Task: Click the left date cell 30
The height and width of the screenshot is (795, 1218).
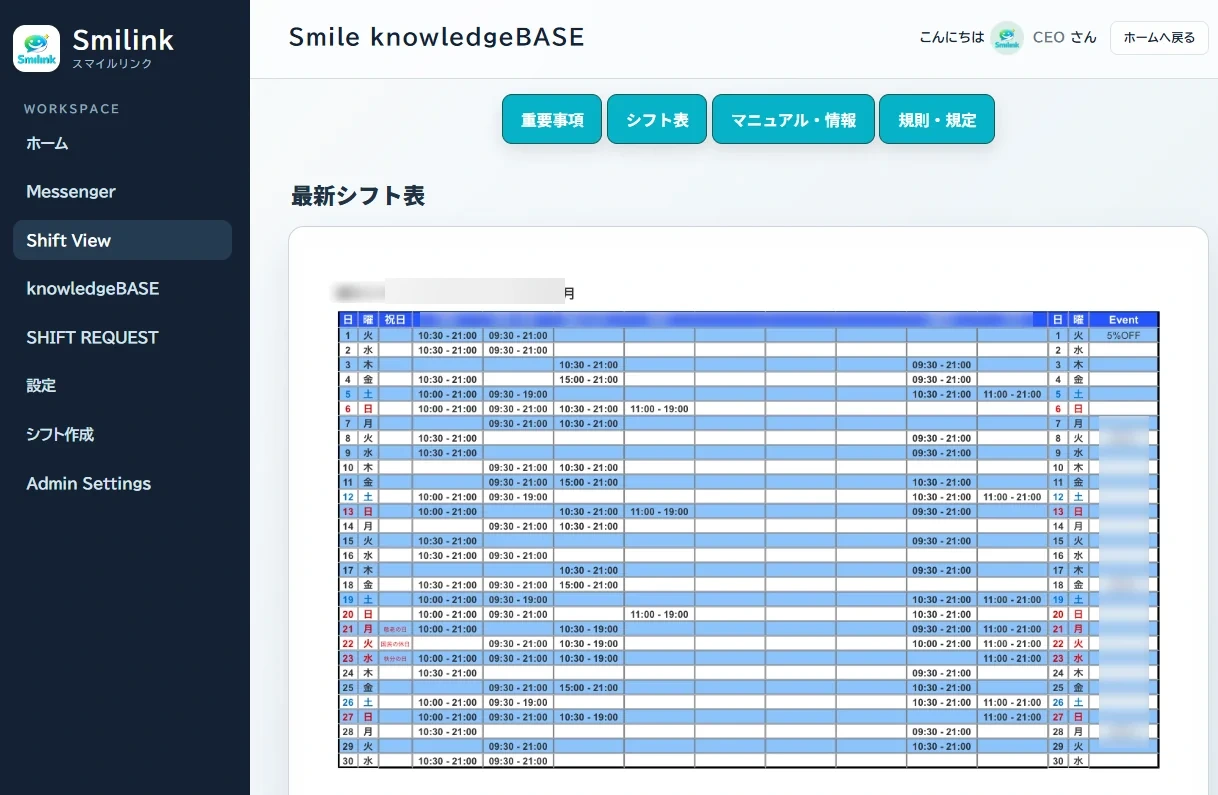Action: coord(348,761)
